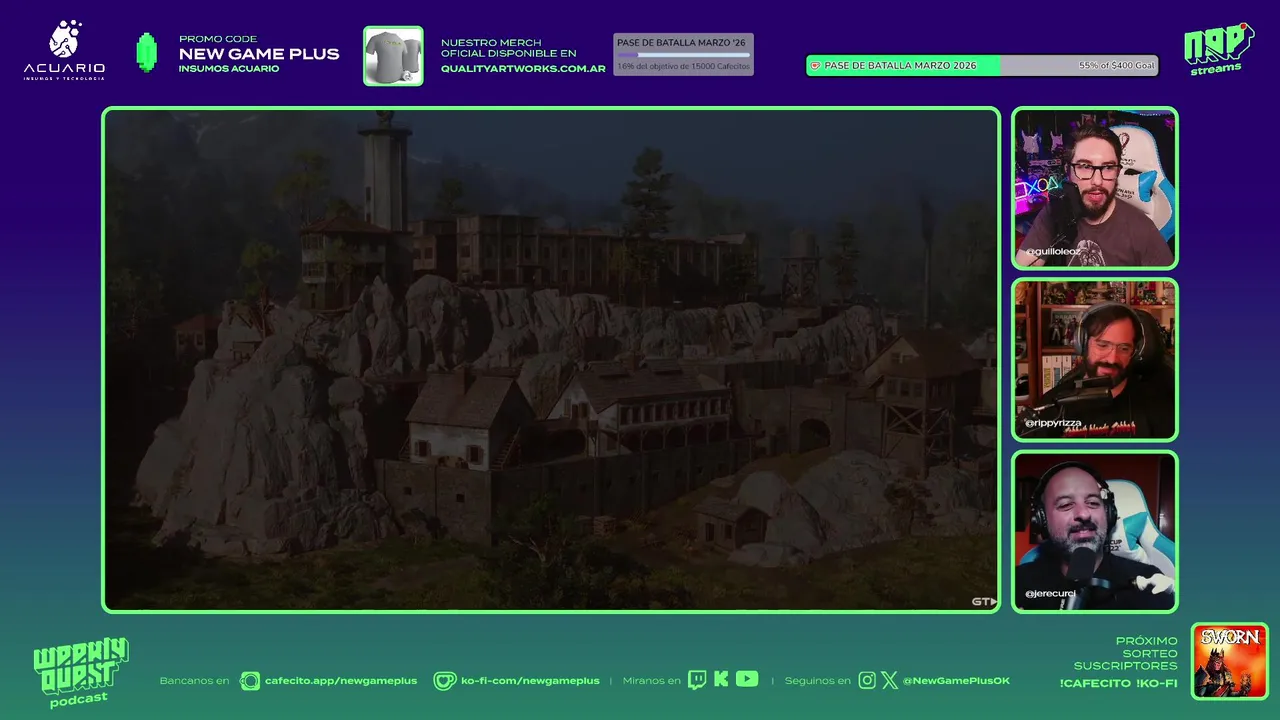Open the X social icon
Image resolution: width=1280 pixels, height=720 pixels.
click(889, 680)
